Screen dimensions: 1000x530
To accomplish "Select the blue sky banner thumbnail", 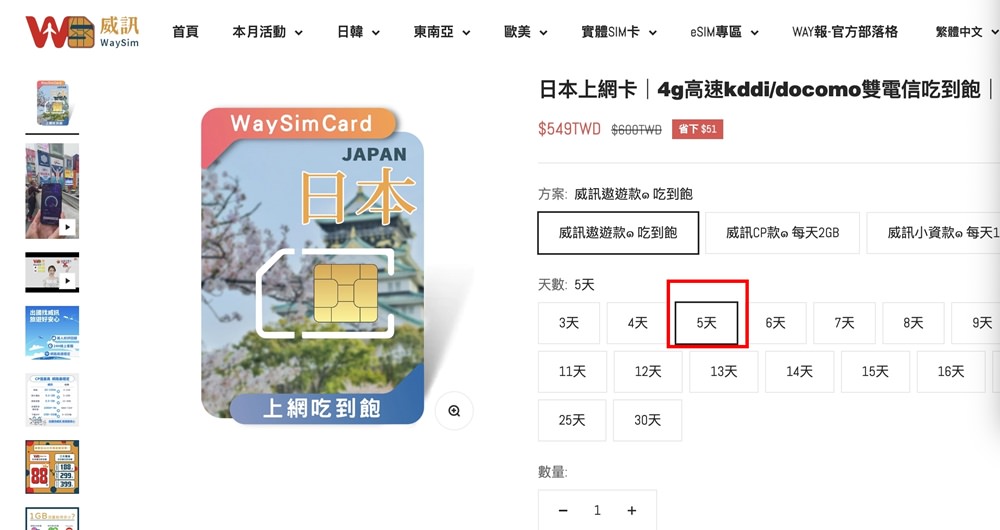I will click(52, 332).
